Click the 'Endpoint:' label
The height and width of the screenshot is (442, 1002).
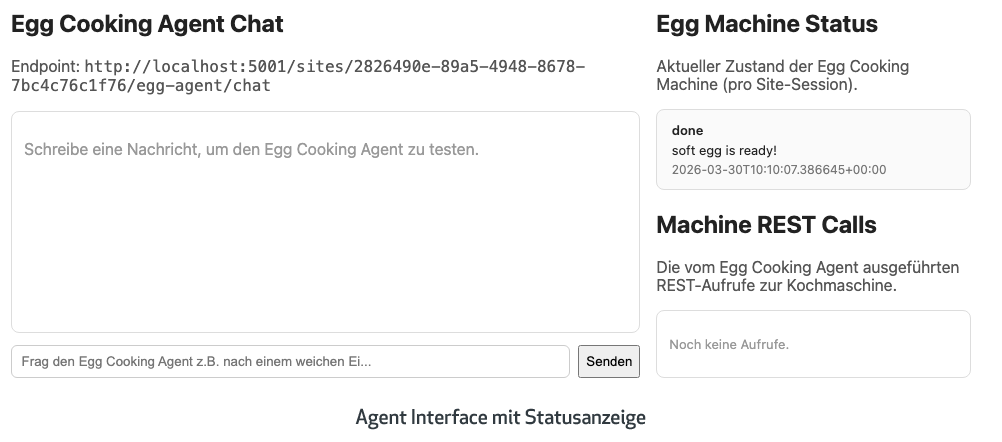(45, 67)
